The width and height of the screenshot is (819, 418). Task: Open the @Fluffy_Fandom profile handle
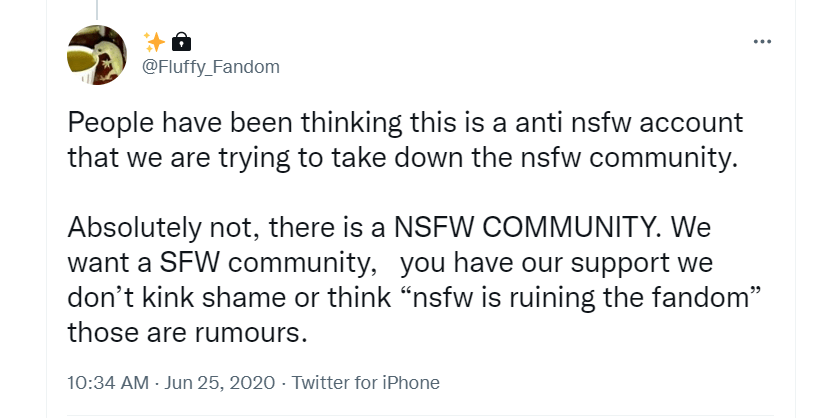(x=210, y=67)
